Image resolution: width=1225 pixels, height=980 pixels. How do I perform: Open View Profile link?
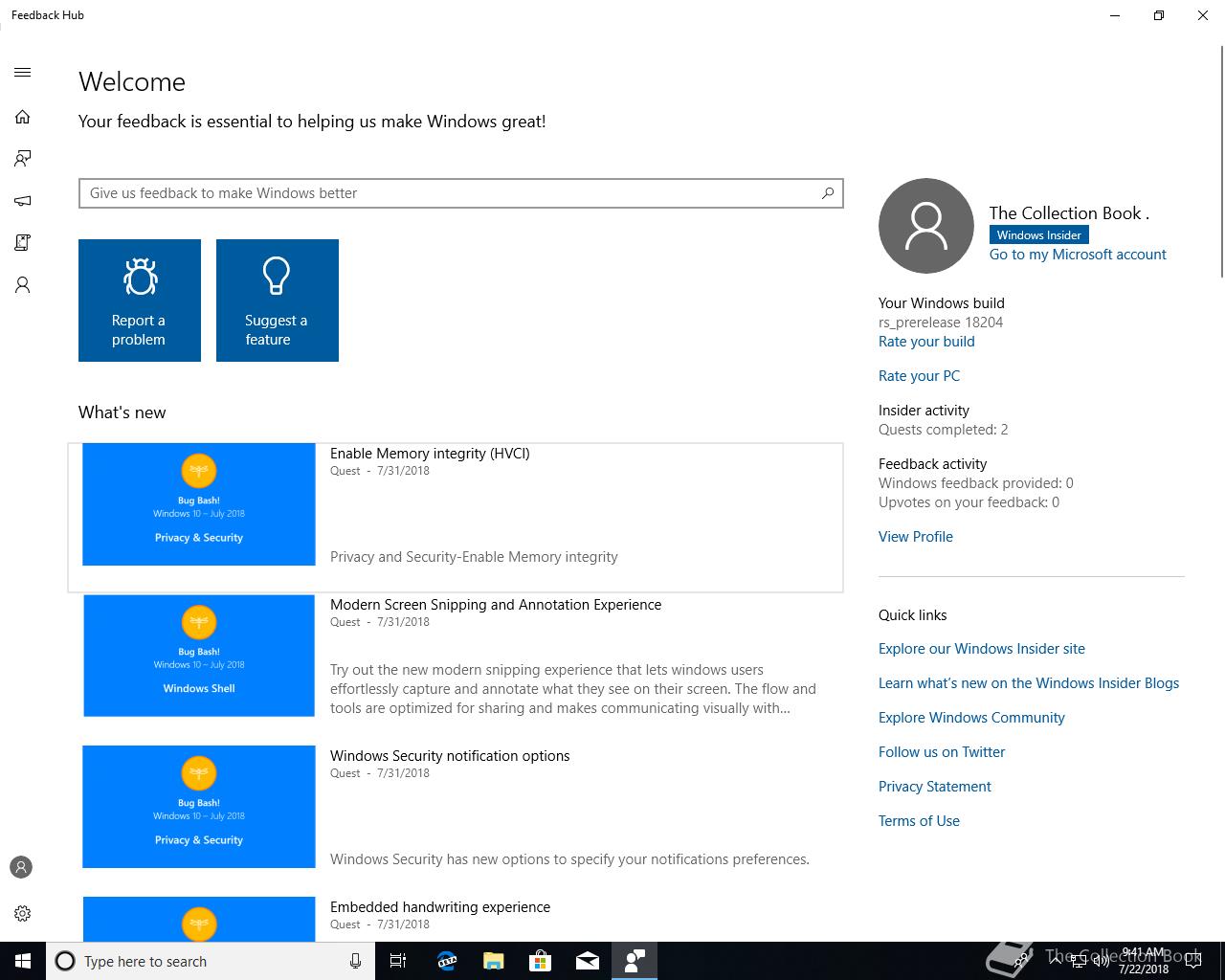[x=916, y=537]
